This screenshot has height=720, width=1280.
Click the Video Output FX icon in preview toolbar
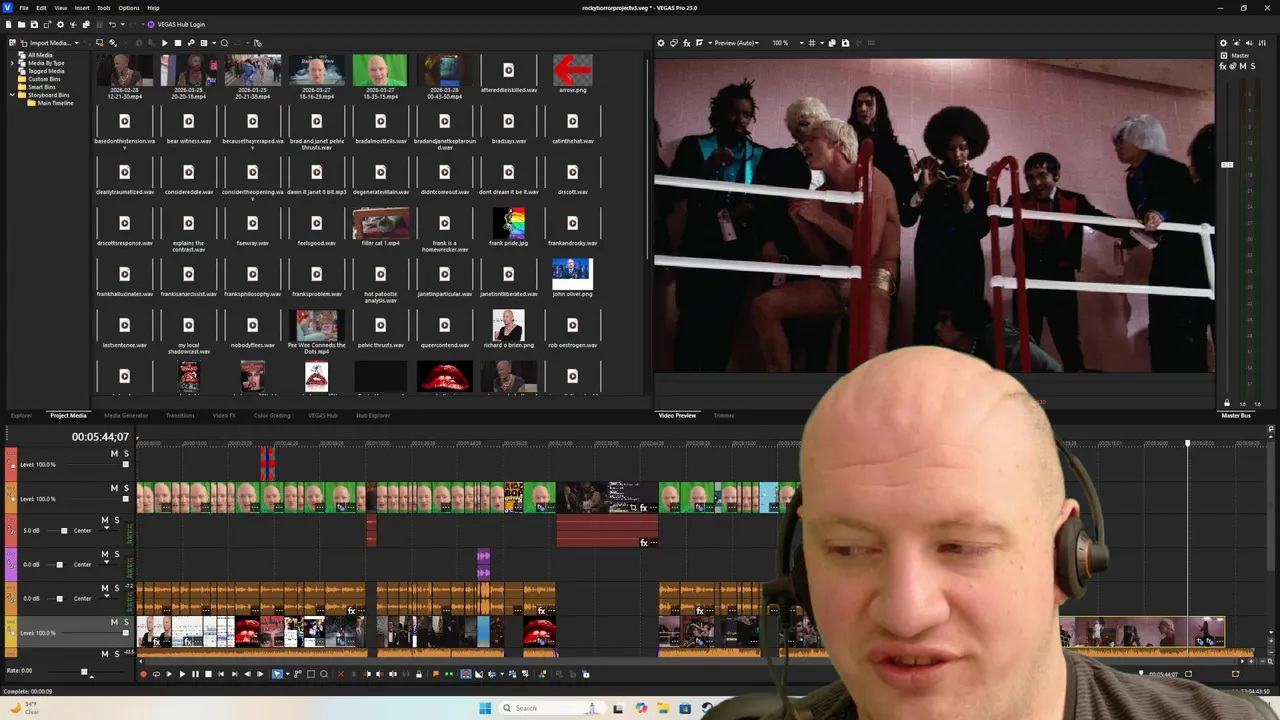point(686,43)
